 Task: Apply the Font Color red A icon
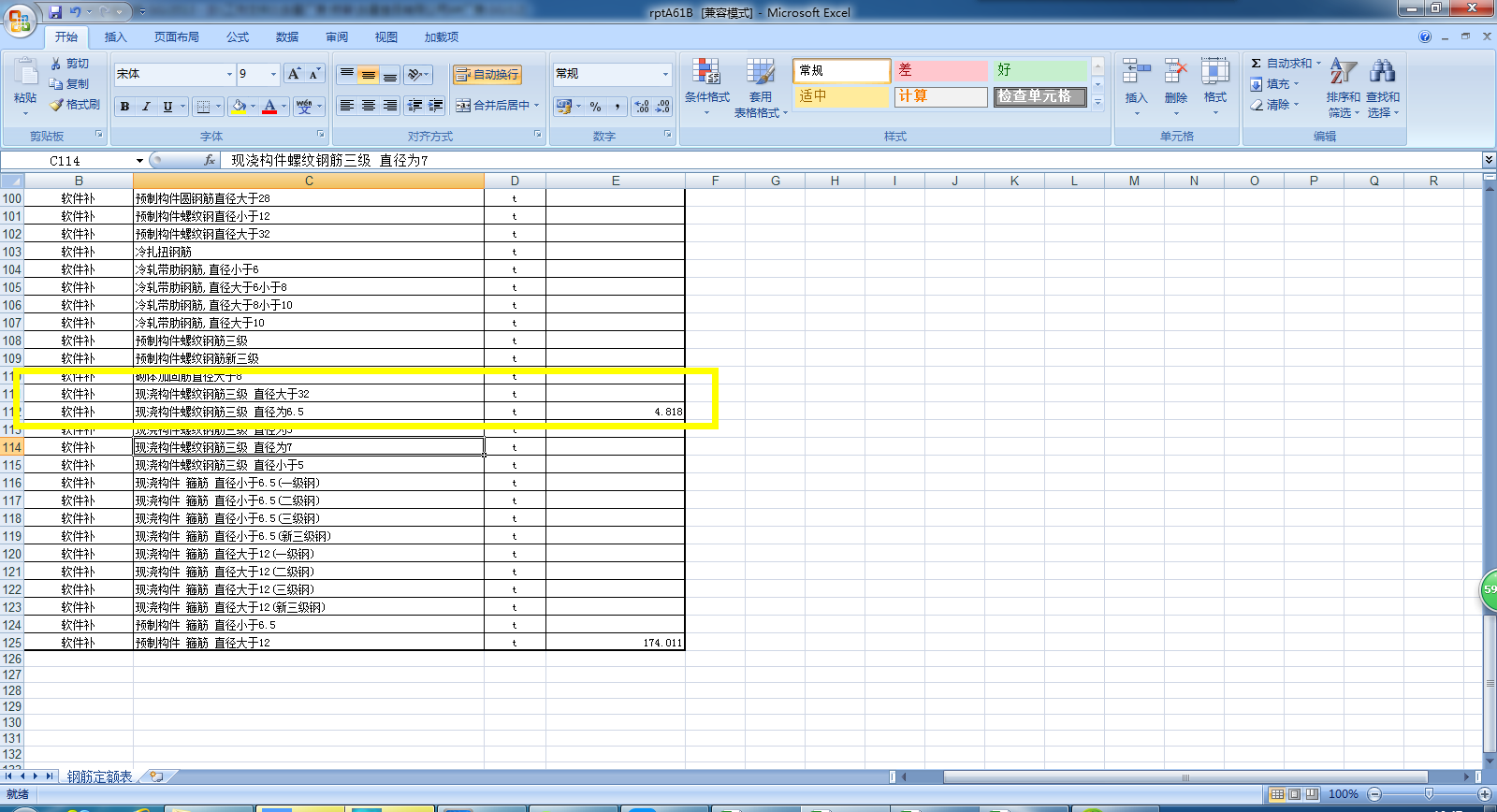pyautogui.click(x=269, y=107)
